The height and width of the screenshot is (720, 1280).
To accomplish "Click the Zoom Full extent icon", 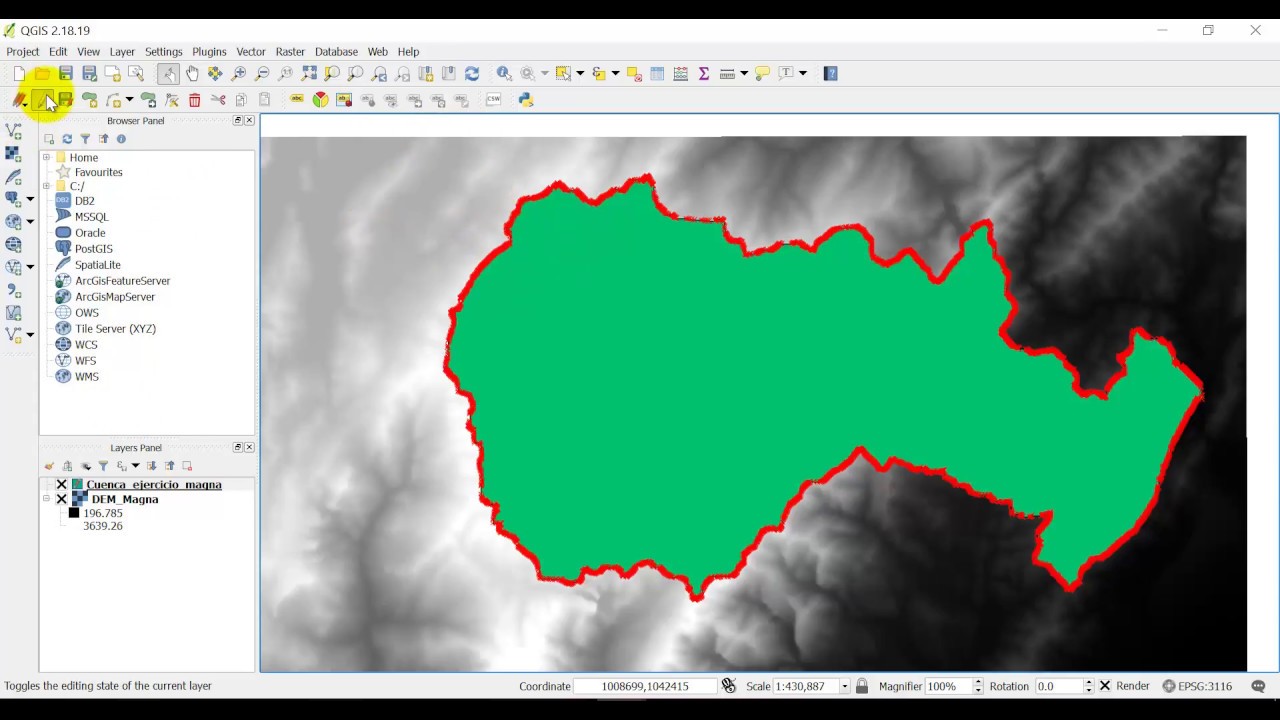I will click(x=309, y=74).
